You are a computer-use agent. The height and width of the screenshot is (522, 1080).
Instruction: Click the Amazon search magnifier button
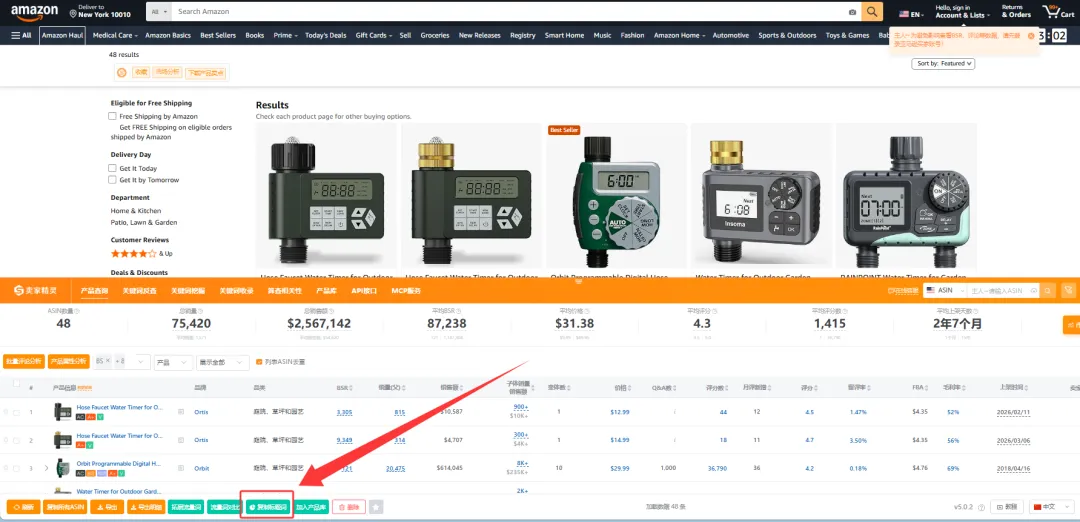pos(872,12)
